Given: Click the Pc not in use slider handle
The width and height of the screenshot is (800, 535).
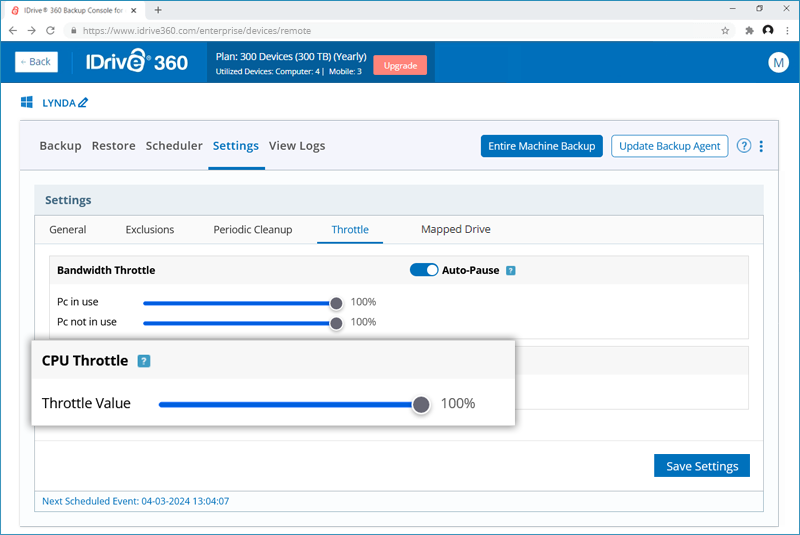Looking at the screenshot, I should [336, 323].
